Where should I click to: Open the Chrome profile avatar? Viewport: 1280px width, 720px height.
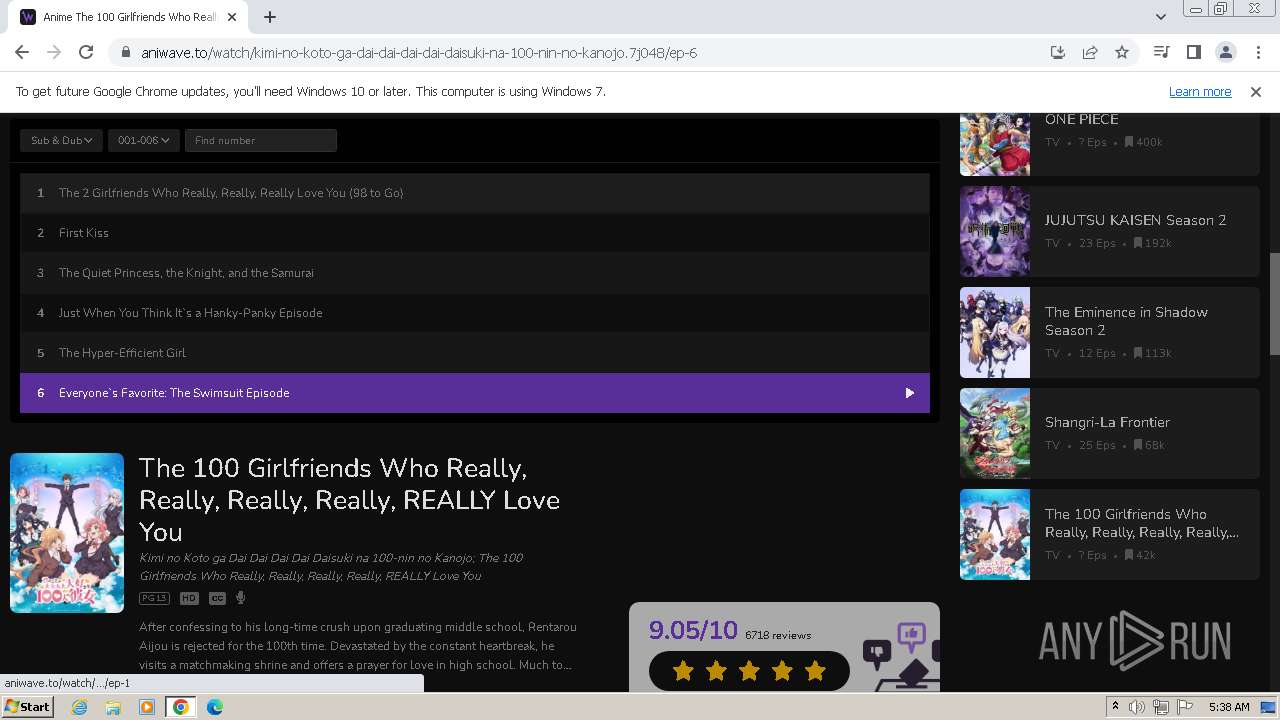[x=1225, y=52]
